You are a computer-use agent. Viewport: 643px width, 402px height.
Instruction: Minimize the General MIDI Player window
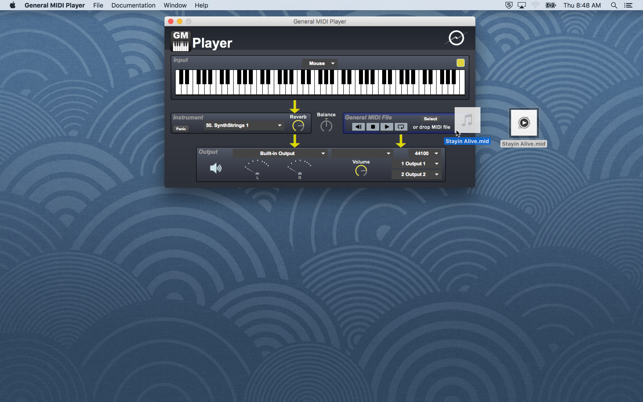180,21
